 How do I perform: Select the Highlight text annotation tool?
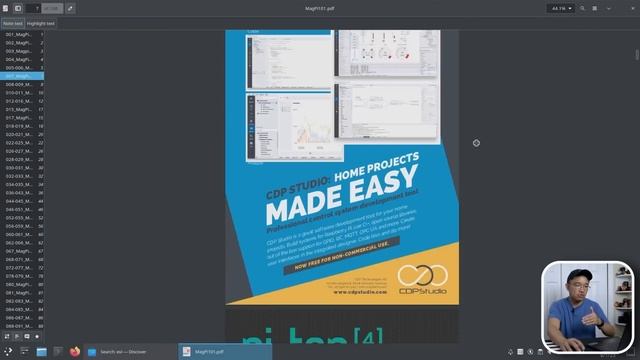point(40,24)
